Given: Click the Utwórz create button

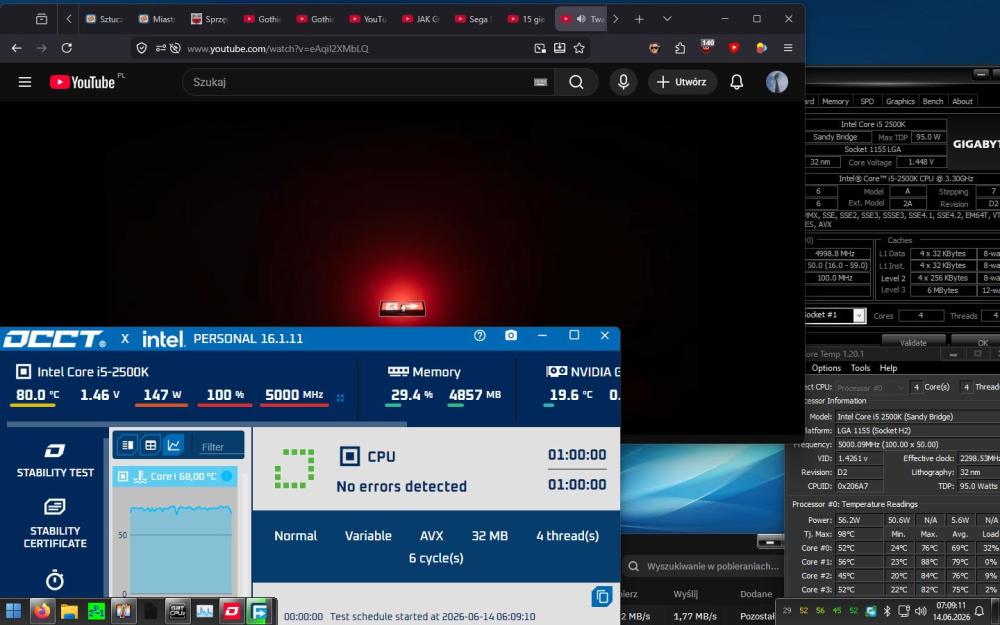Looking at the screenshot, I should coord(681,82).
